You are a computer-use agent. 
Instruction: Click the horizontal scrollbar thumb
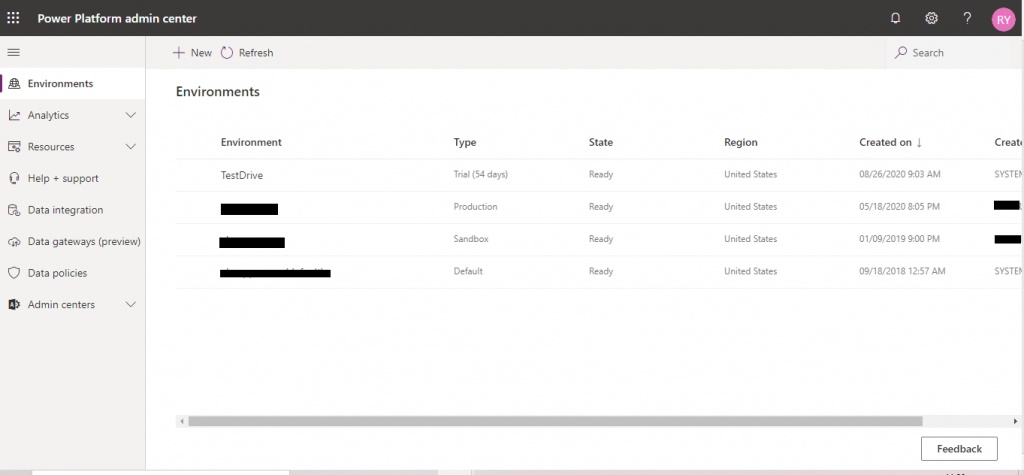[x=555, y=421]
